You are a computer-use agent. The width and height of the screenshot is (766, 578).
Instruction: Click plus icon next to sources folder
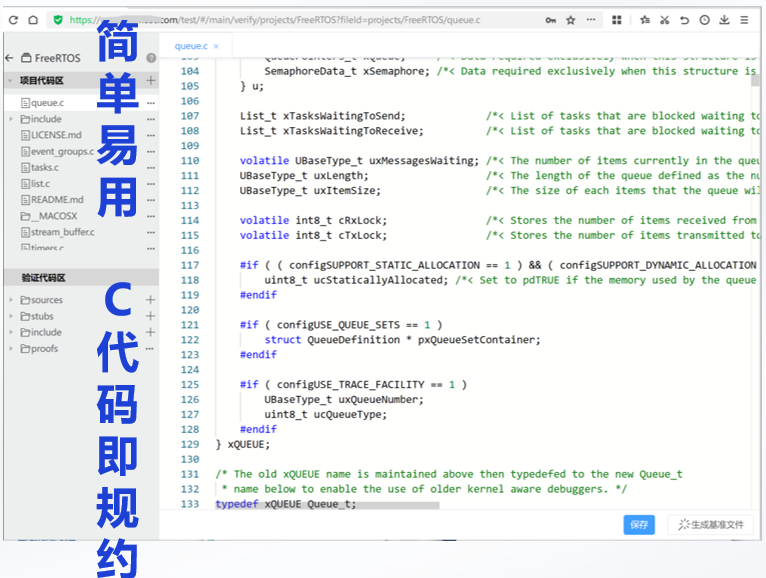[x=151, y=300]
